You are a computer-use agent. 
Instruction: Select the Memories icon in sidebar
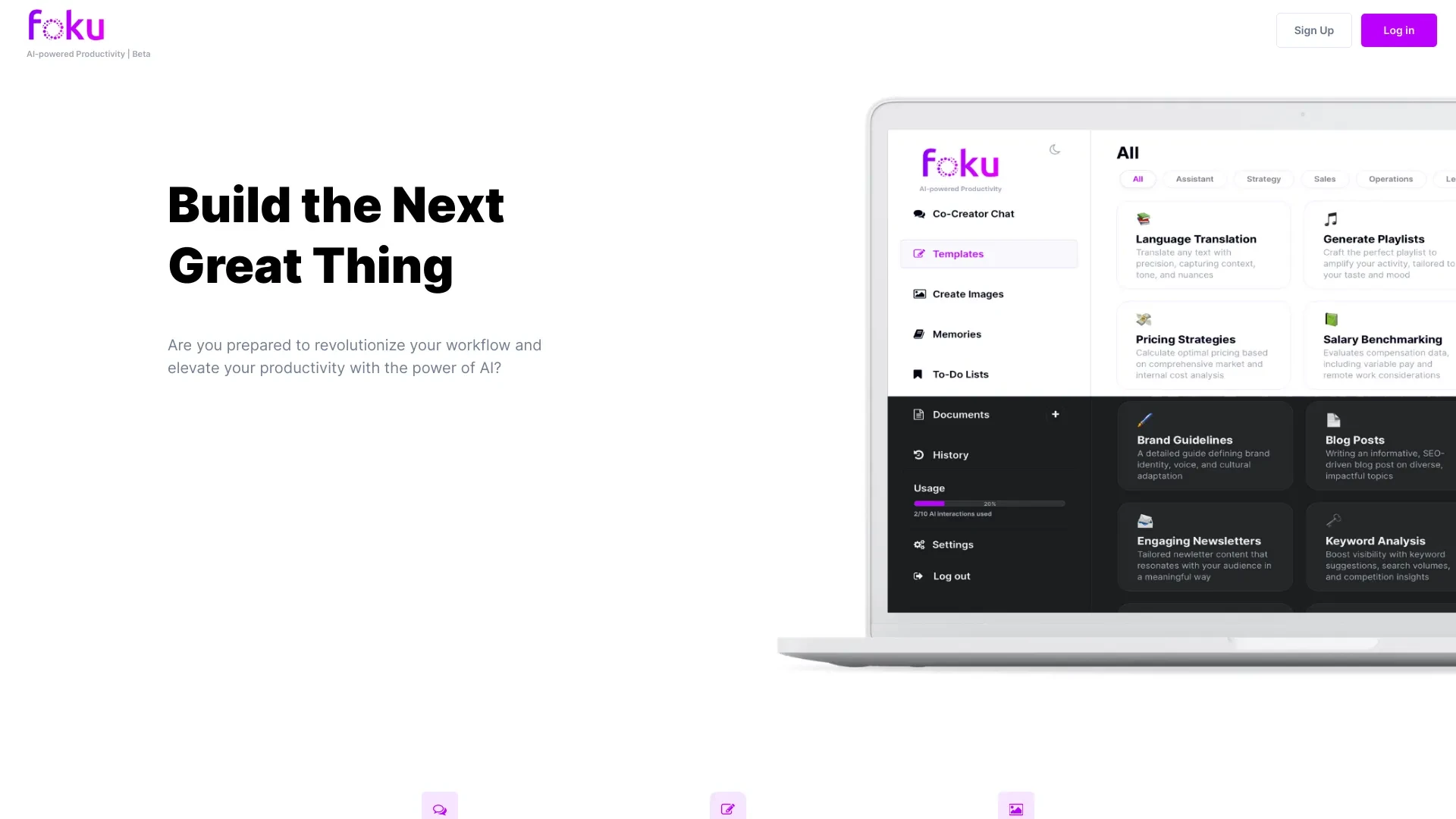click(919, 334)
